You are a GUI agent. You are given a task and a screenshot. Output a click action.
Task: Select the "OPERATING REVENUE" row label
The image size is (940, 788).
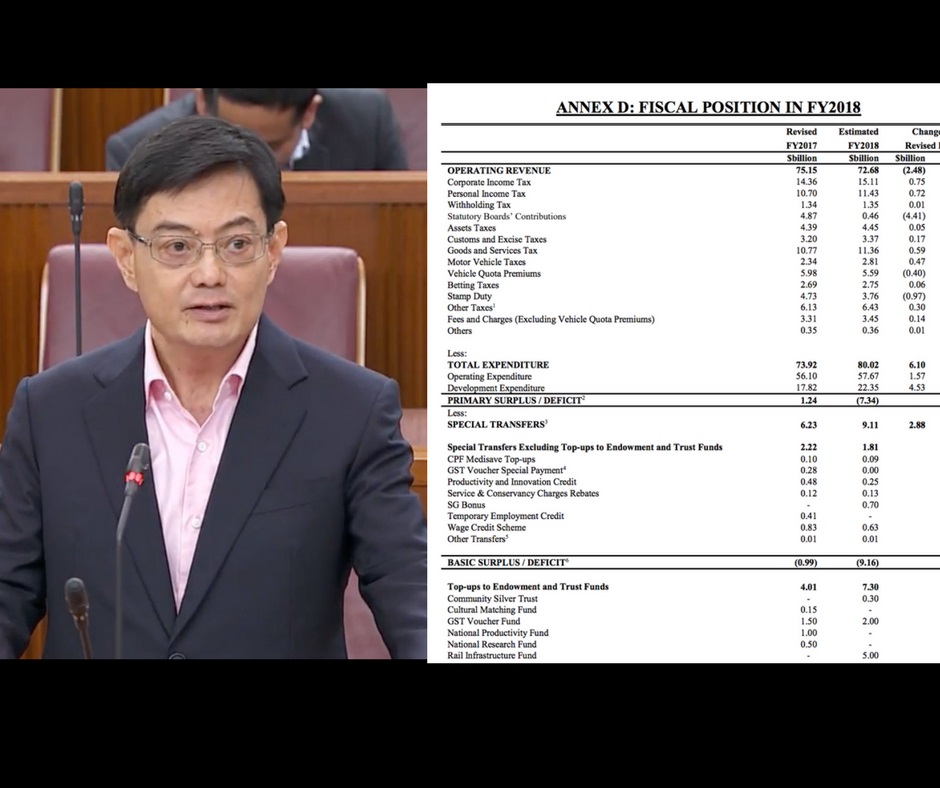pyautogui.click(x=498, y=171)
